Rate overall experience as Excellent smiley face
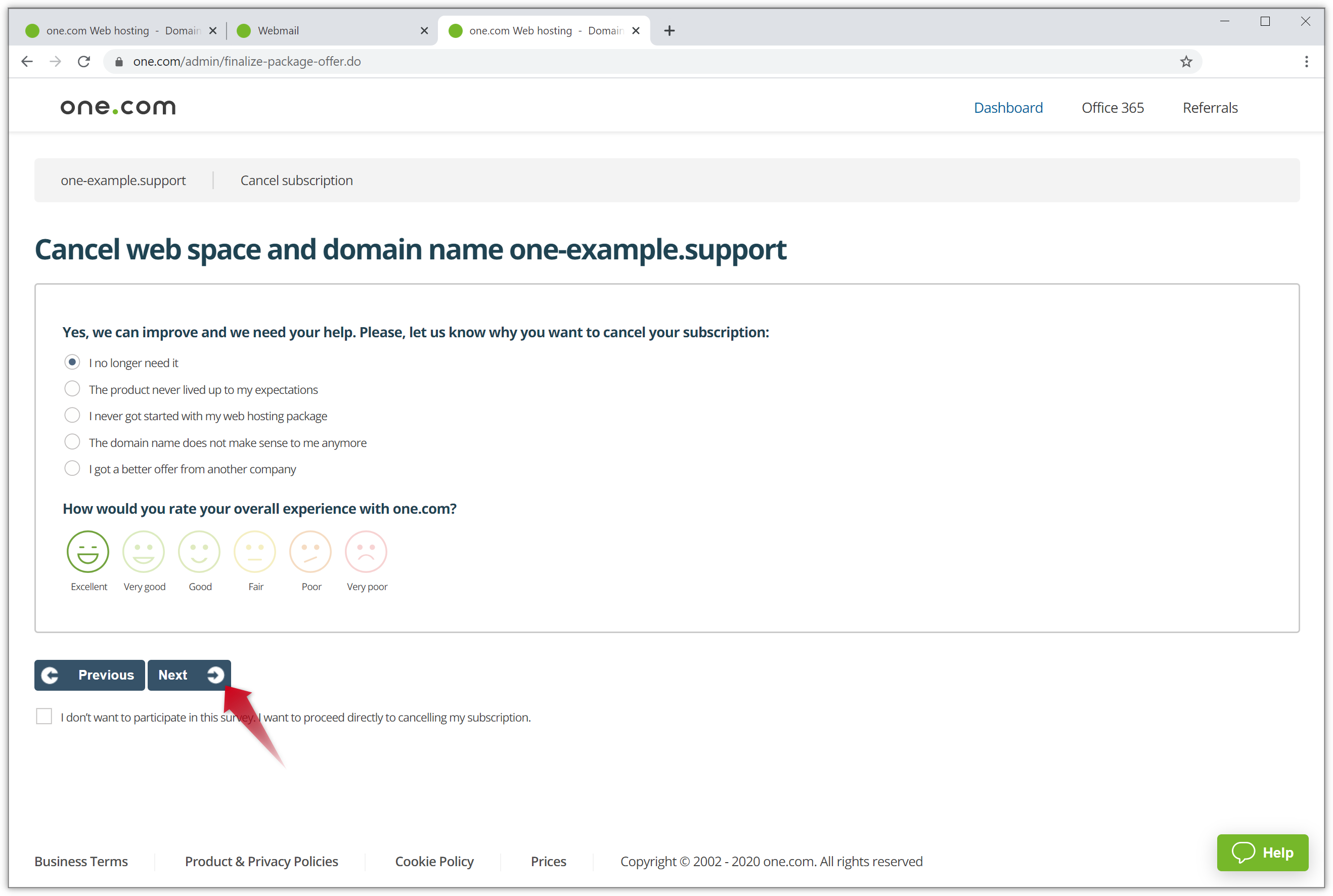This screenshot has width=1333, height=896. 87,552
